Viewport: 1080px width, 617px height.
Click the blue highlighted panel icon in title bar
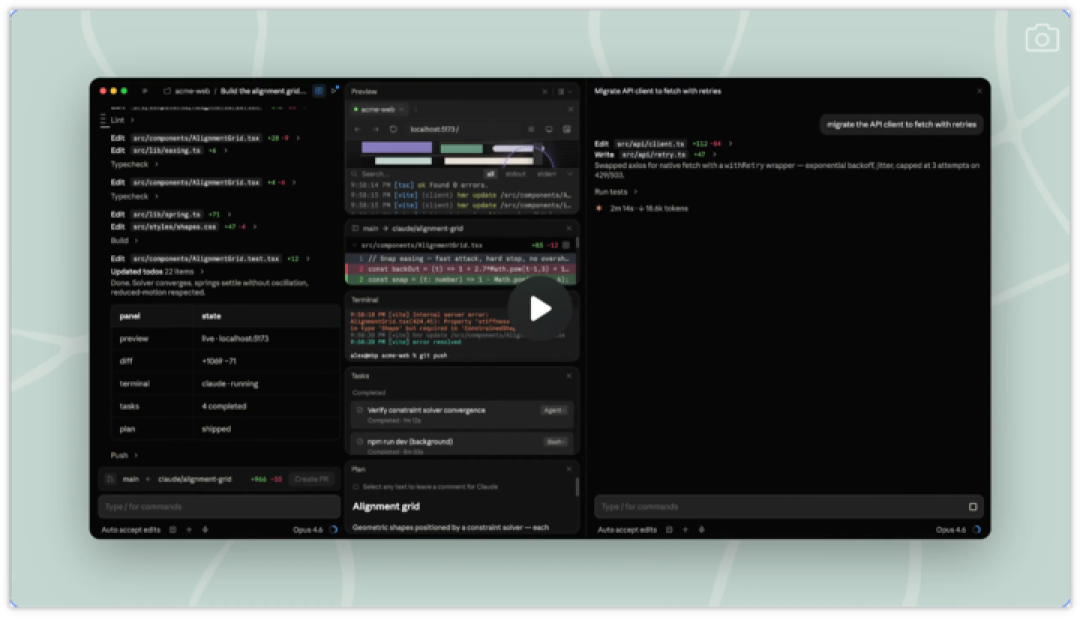pos(319,91)
